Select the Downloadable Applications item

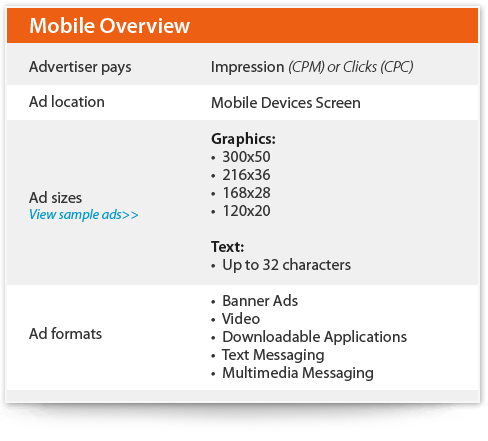coord(314,337)
